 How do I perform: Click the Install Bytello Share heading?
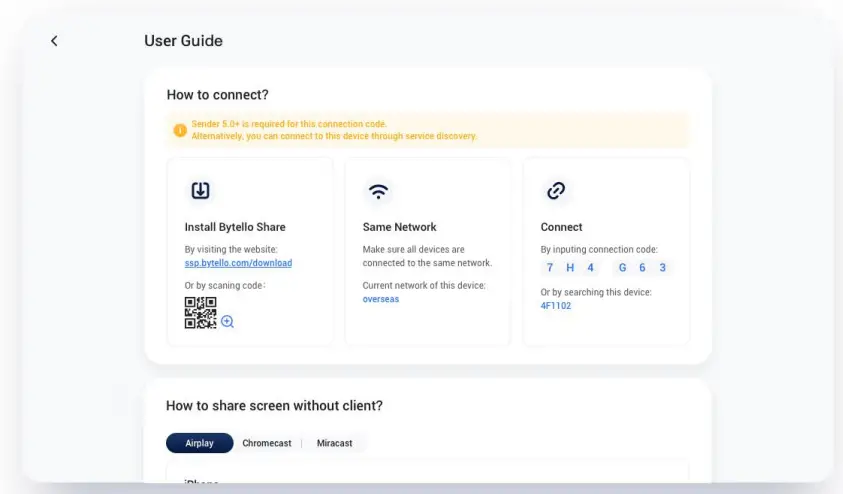[x=235, y=227]
